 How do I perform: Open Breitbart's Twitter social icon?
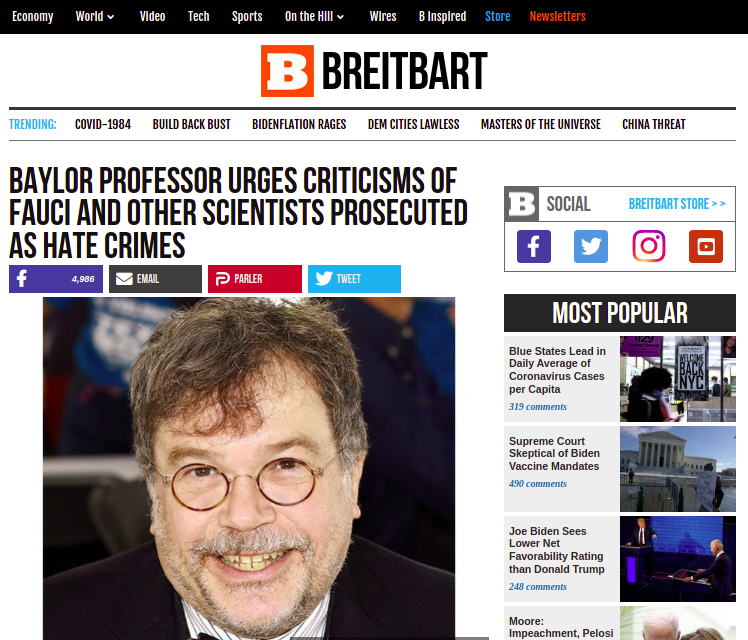tap(591, 247)
